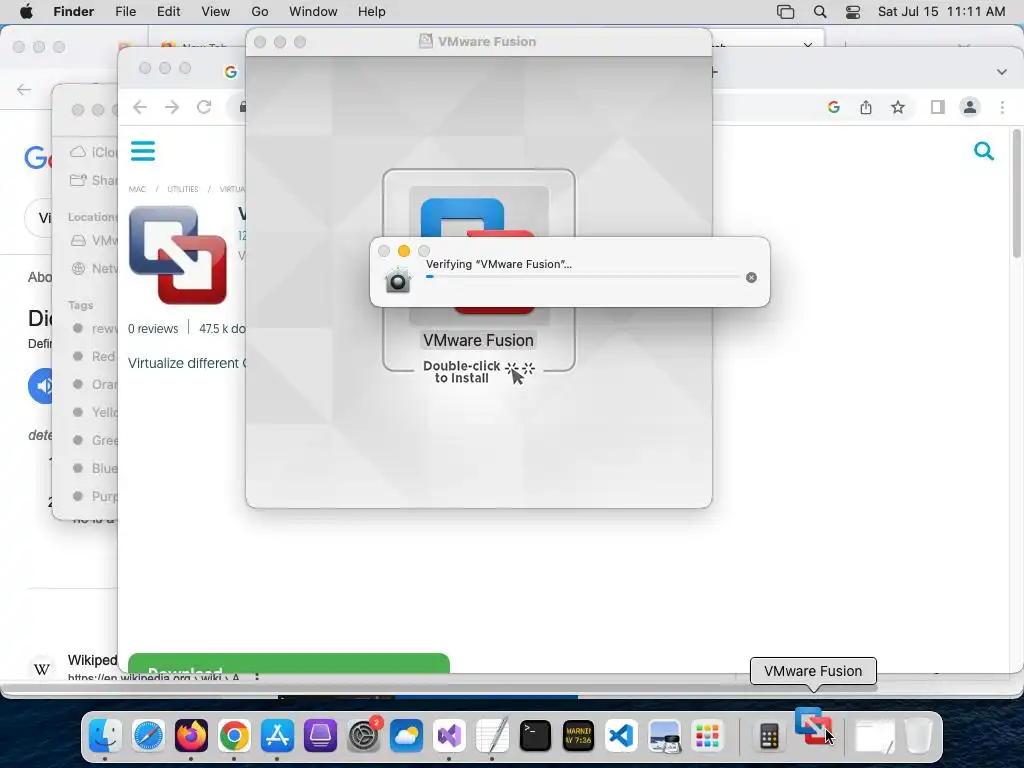Click the UTILITIES breadcrumb link
Viewport: 1024px width, 768px height.
click(183, 189)
